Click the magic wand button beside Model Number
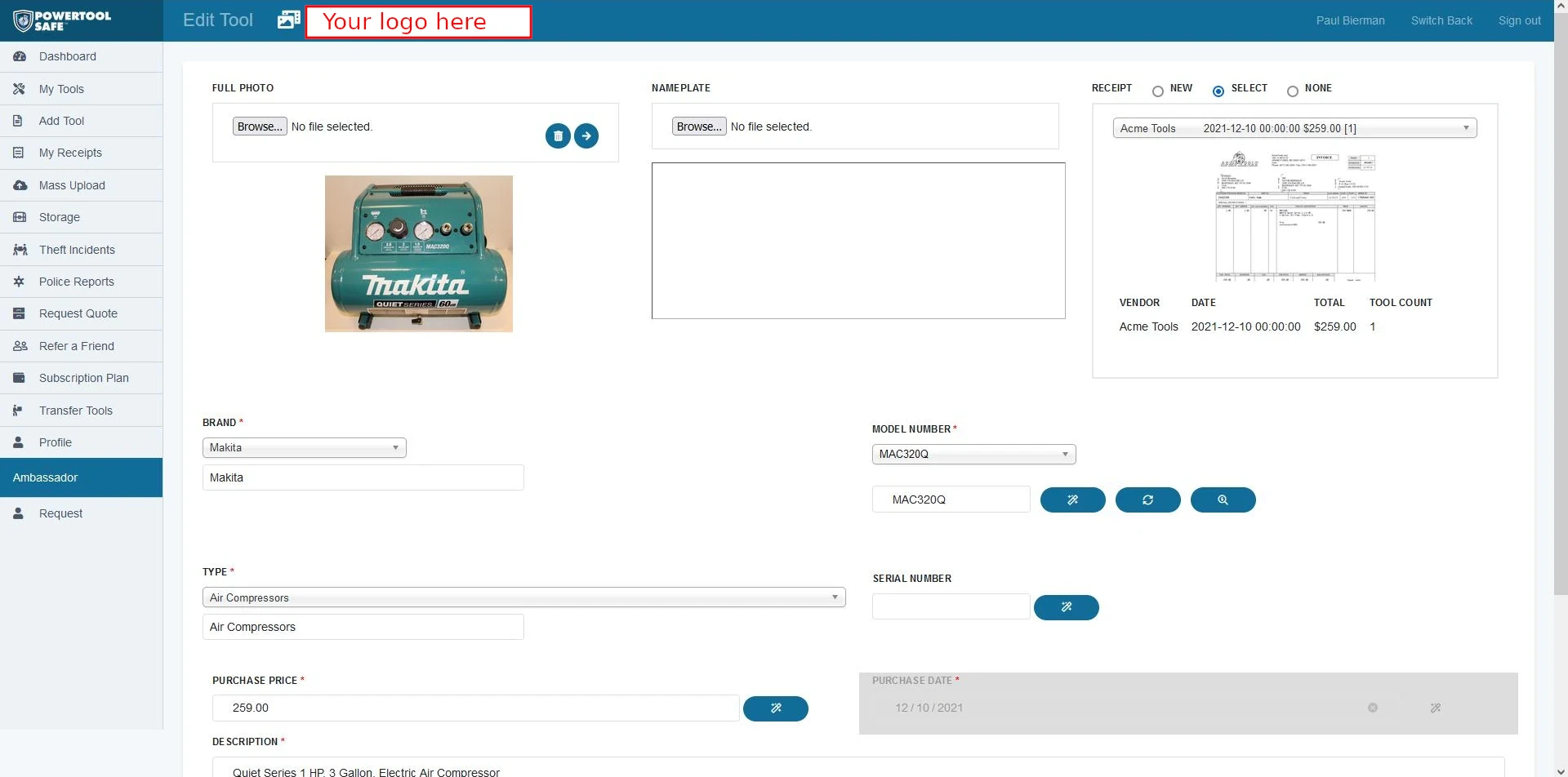 (x=1072, y=499)
